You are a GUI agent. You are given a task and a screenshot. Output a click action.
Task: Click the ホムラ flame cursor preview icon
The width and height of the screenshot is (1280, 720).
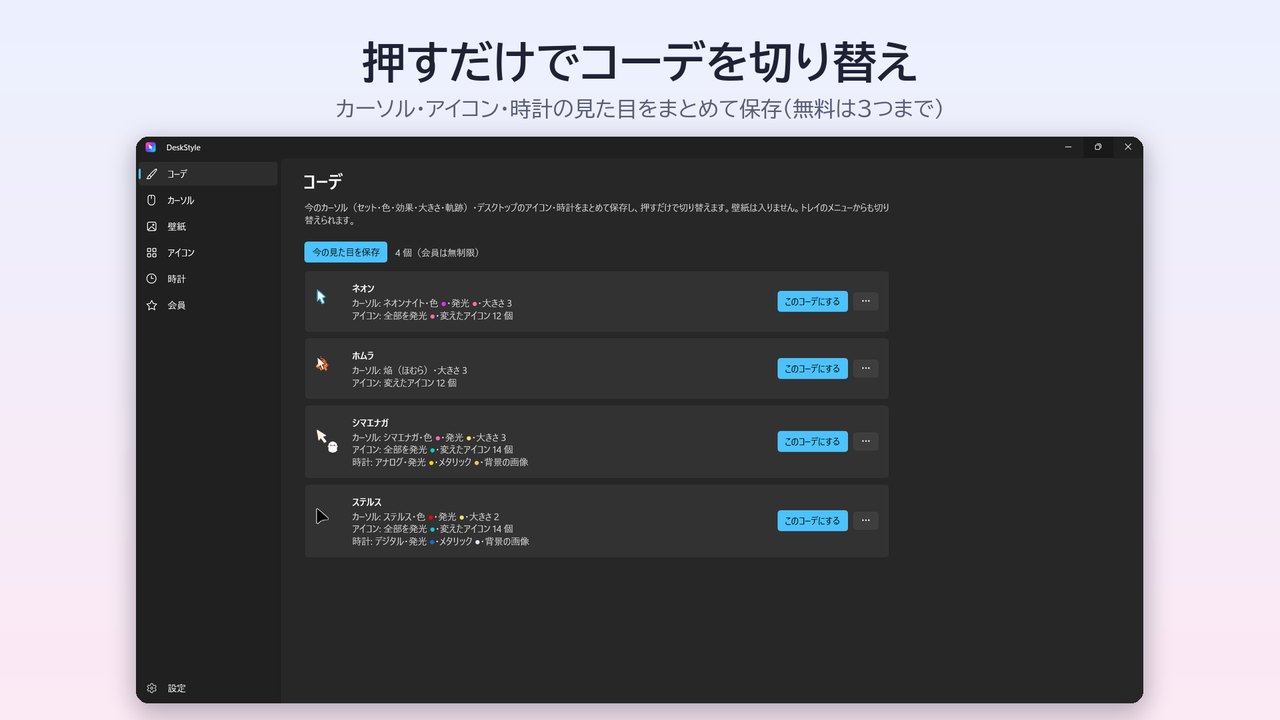[322, 364]
